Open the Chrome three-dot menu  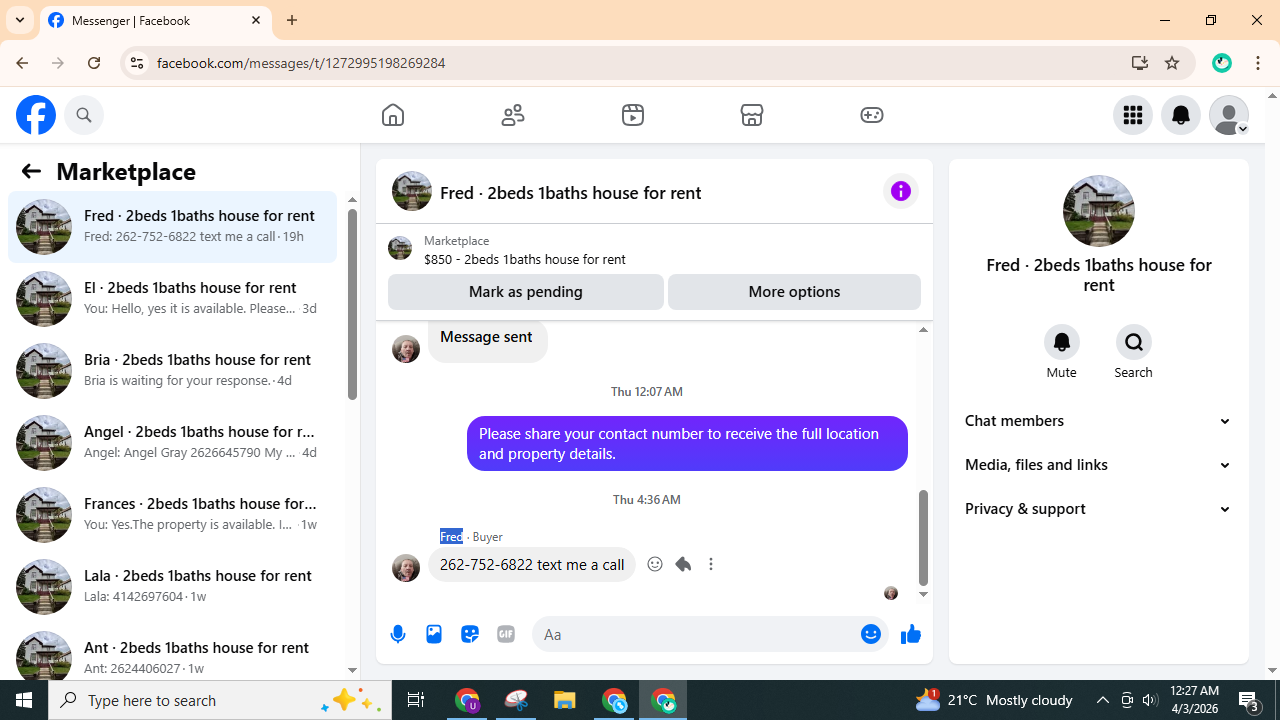pyautogui.click(x=1258, y=63)
